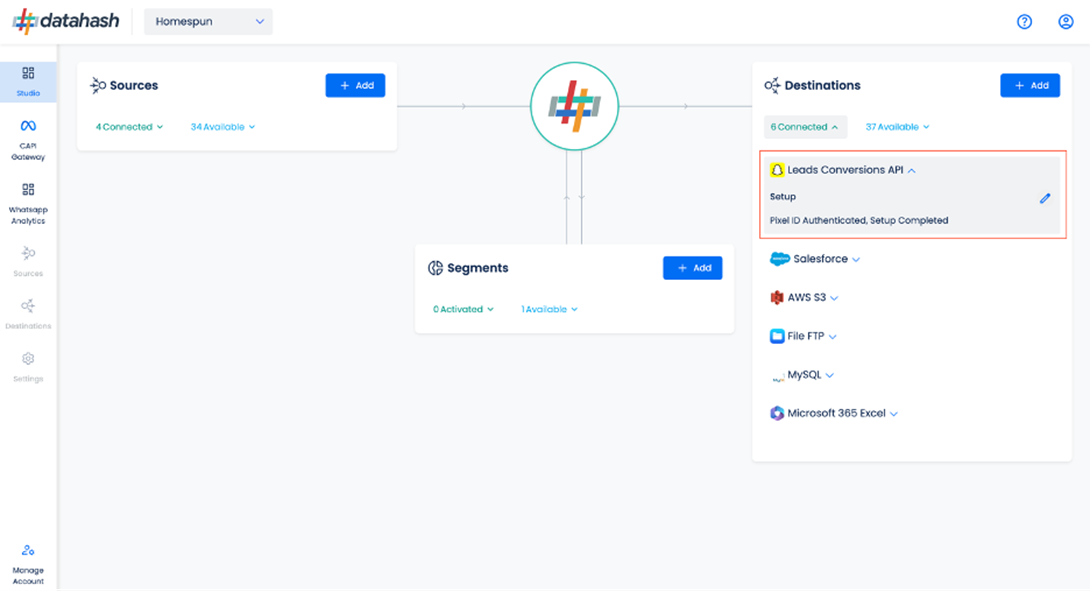Open the Homespun workspace dropdown
The height and width of the screenshot is (592, 1090).
point(209,22)
